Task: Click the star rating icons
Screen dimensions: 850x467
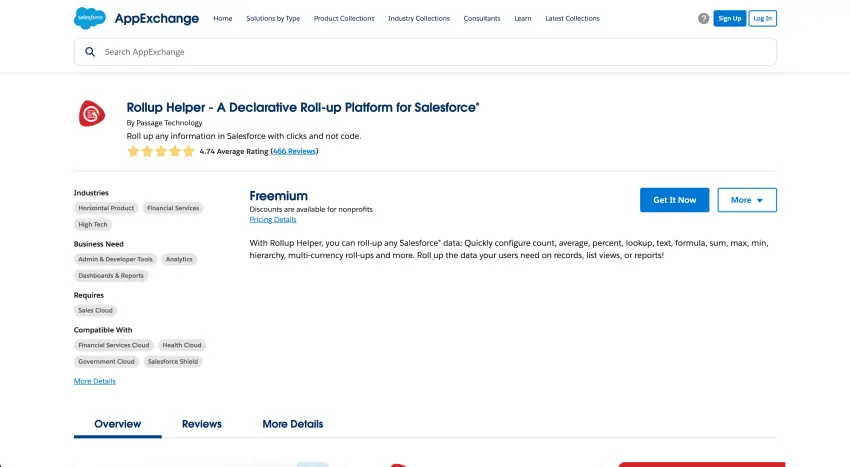Action: click(160, 152)
